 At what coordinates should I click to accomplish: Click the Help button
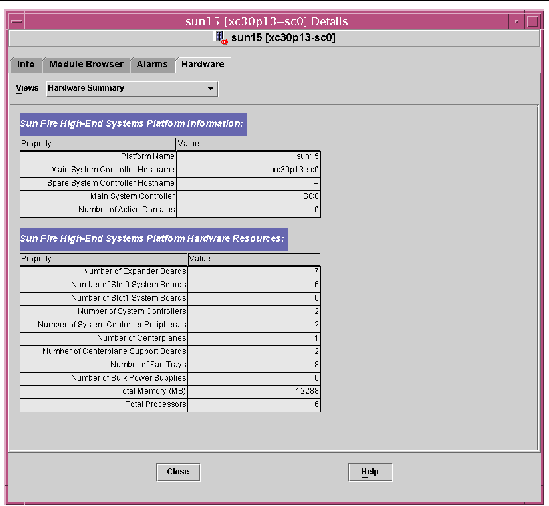point(370,472)
